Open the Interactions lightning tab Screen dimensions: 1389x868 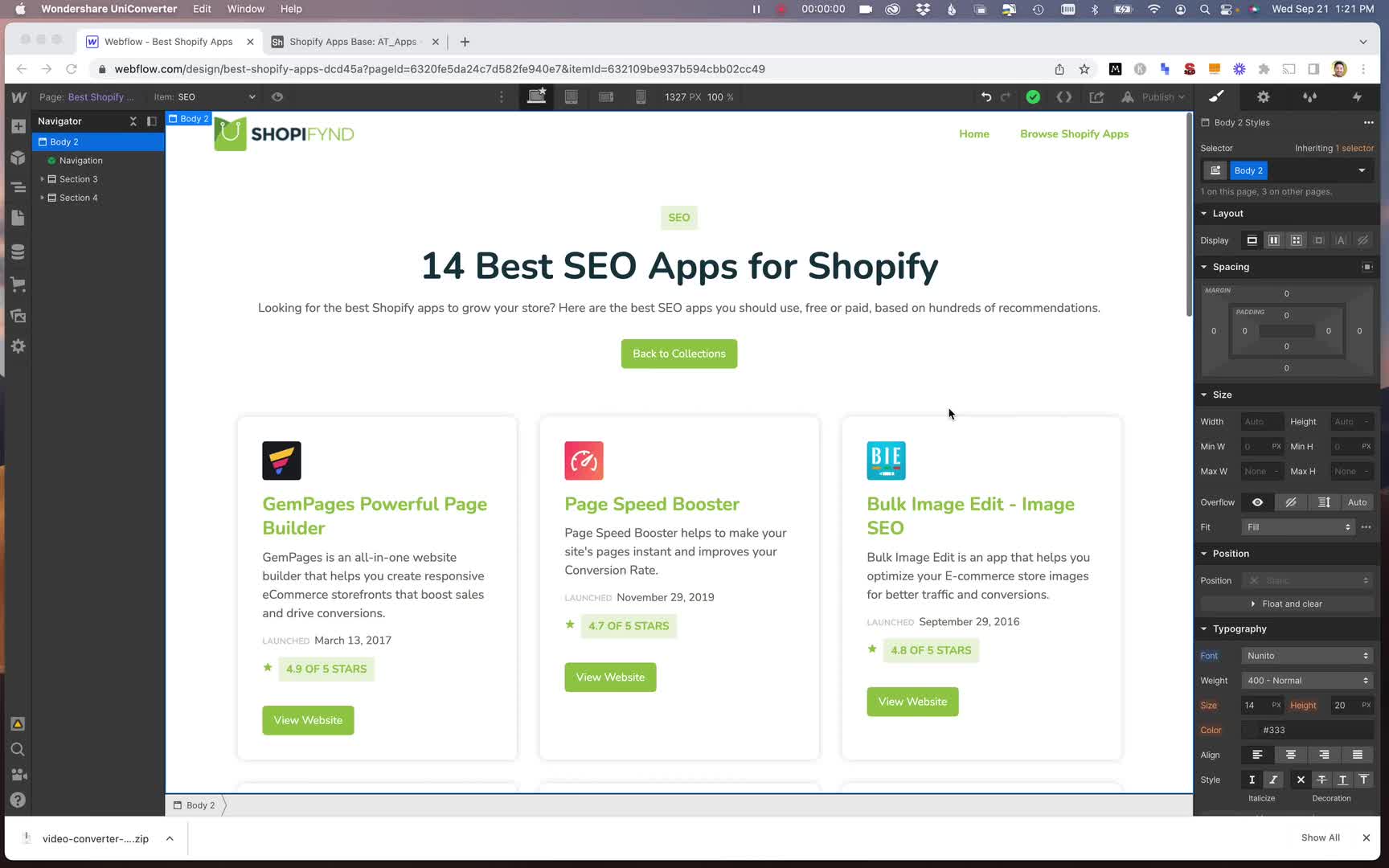tap(1357, 96)
